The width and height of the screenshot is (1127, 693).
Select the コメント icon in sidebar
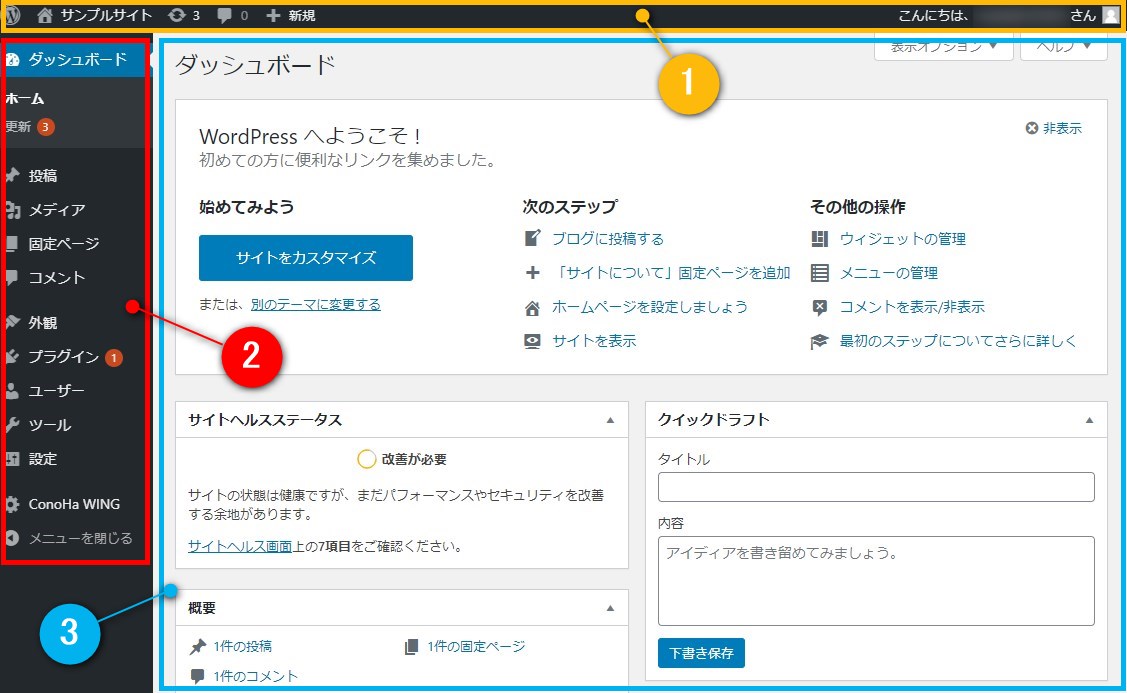tap(12, 277)
